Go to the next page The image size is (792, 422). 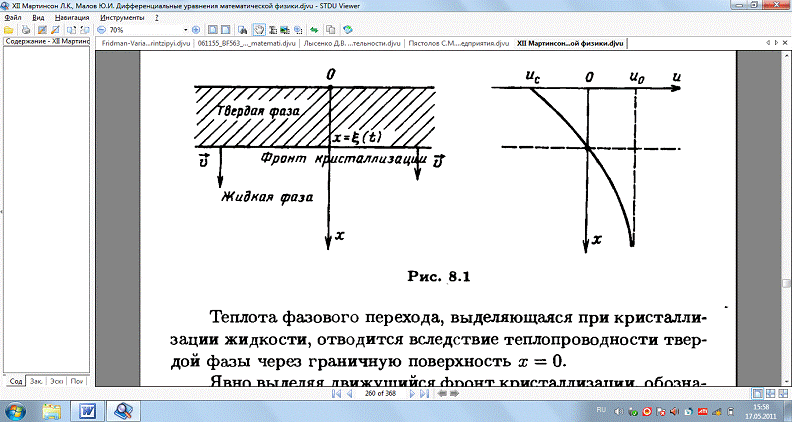(x=412, y=393)
